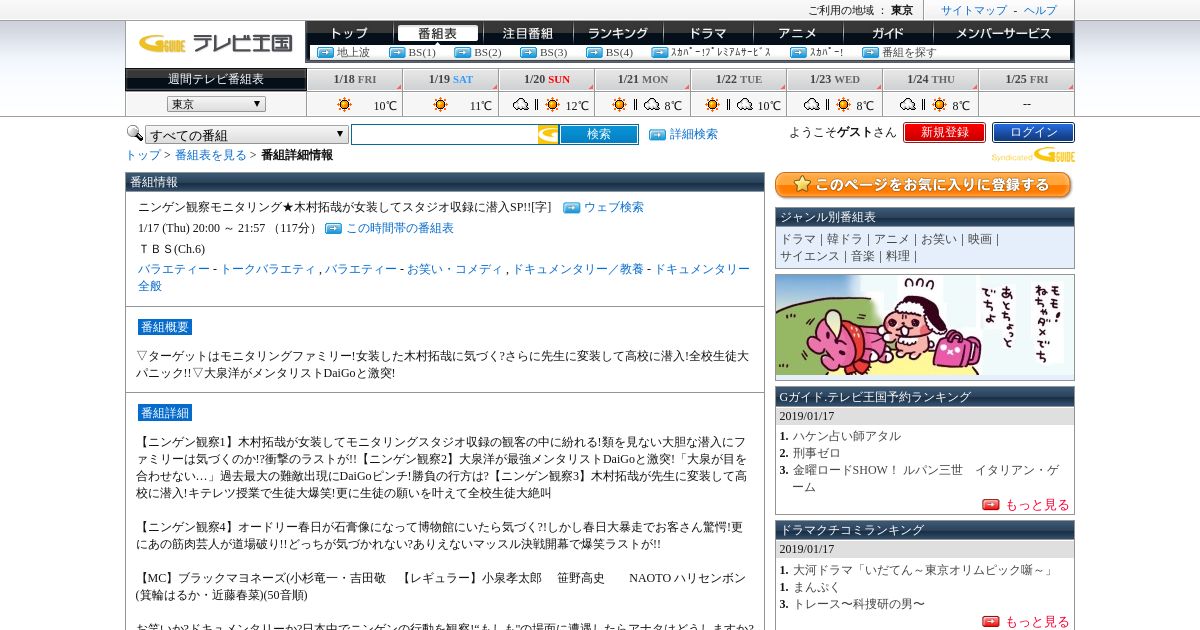Screen dimensions: 1200x630
Task: Click arrow icon beside BS(2)
Action: click(463, 53)
